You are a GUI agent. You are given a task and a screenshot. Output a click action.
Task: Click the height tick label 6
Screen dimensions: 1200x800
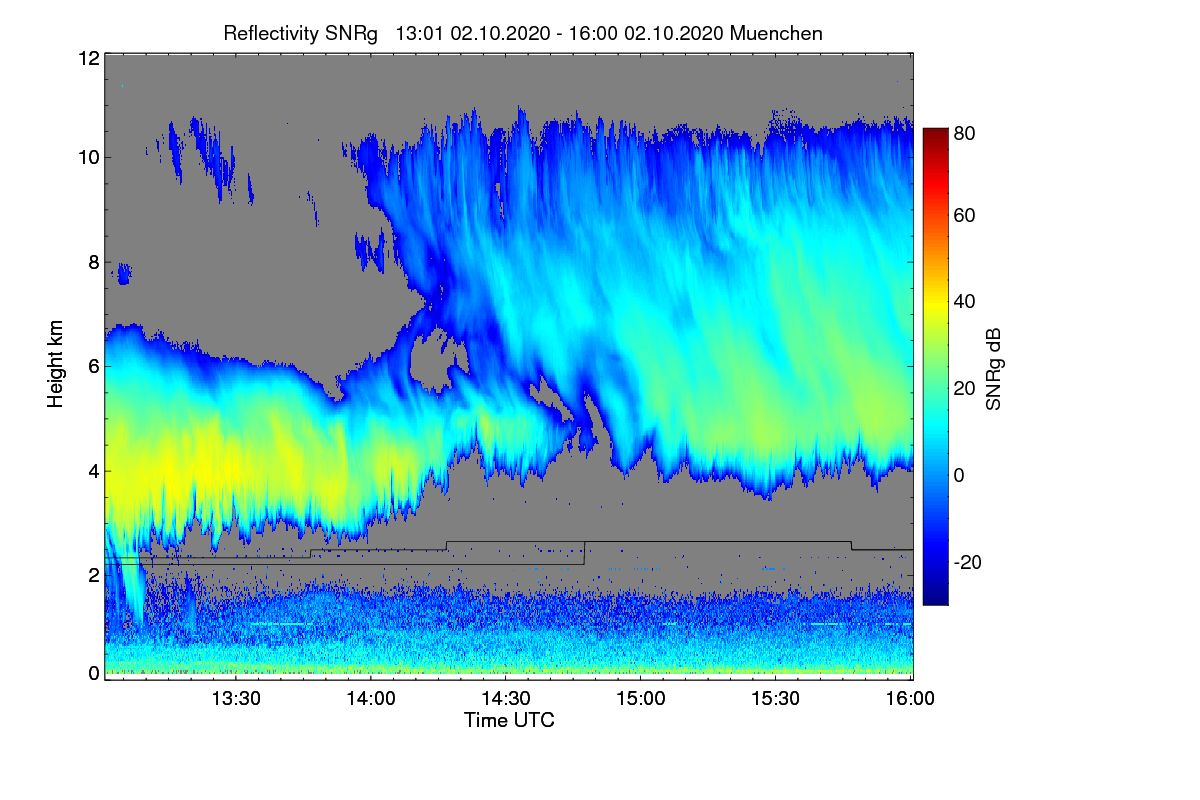click(93, 366)
